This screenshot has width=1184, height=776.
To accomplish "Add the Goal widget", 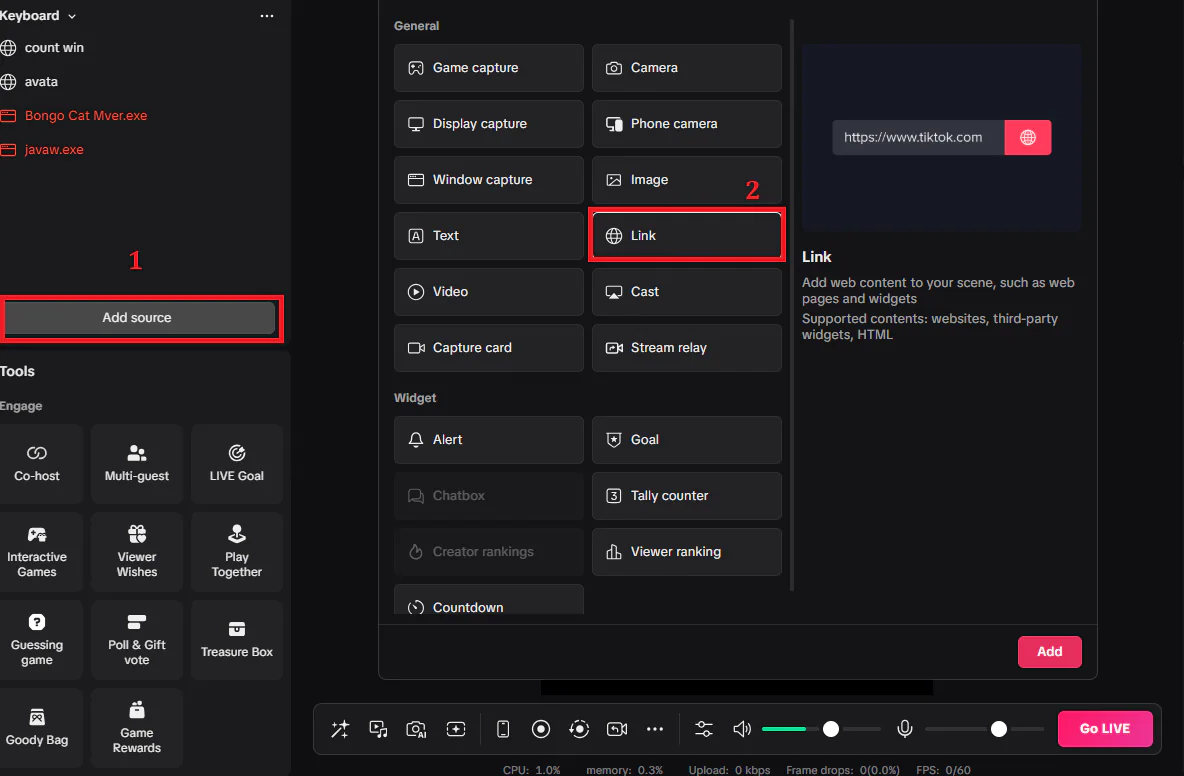I will click(686, 439).
